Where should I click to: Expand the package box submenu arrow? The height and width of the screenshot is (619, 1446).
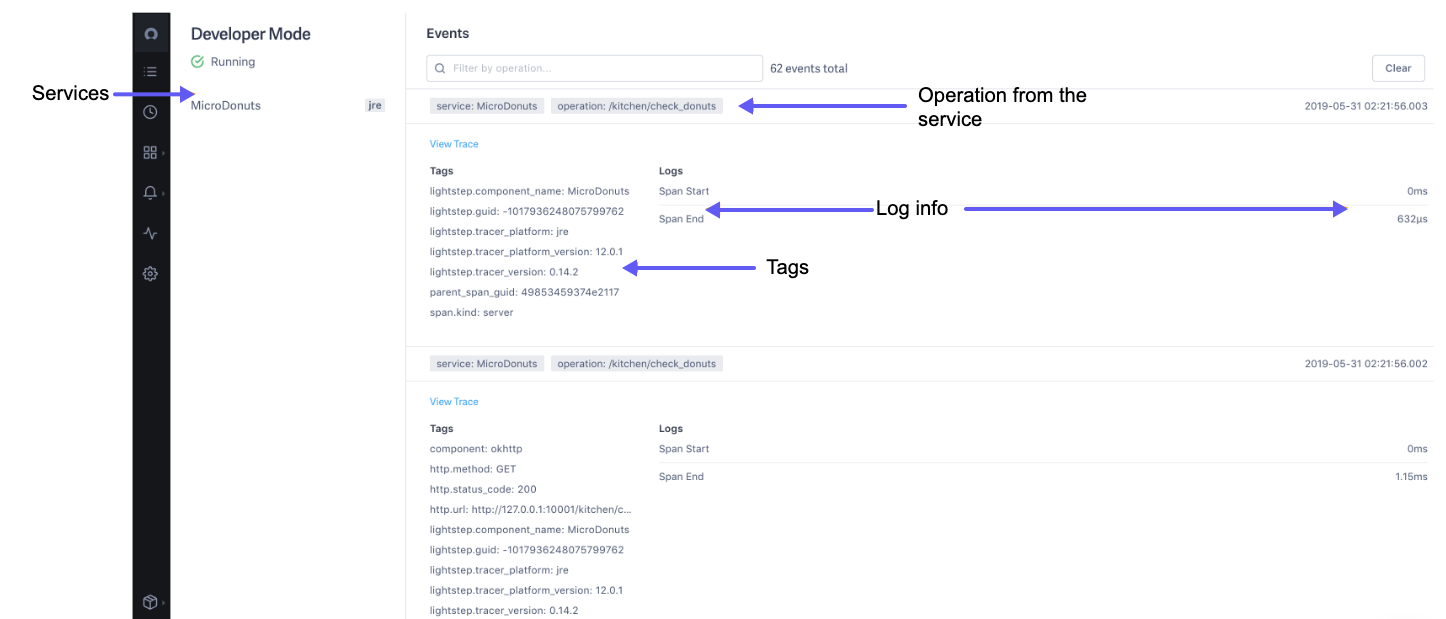click(163, 602)
